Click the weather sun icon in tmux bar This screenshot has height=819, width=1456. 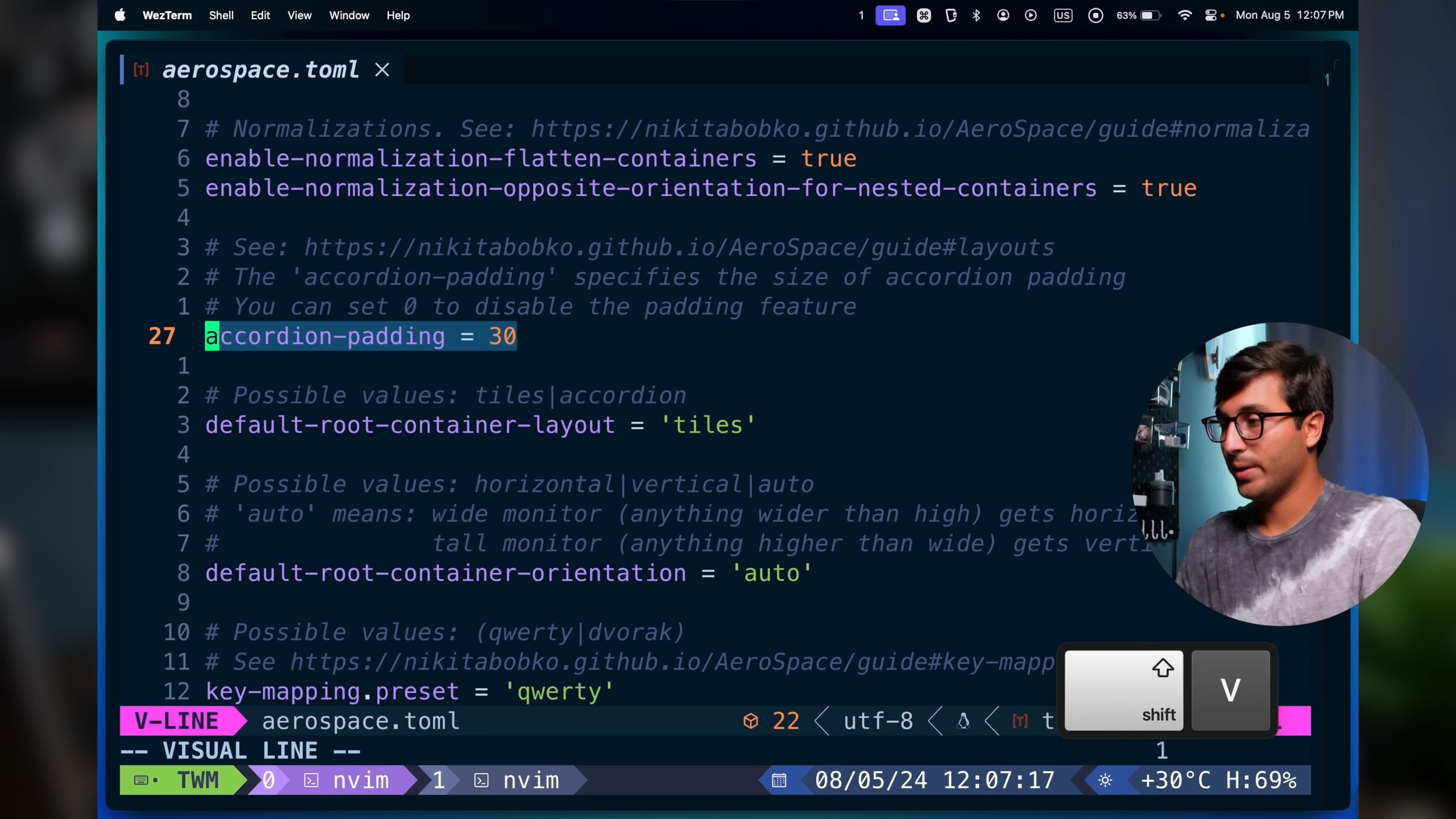[1105, 780]
